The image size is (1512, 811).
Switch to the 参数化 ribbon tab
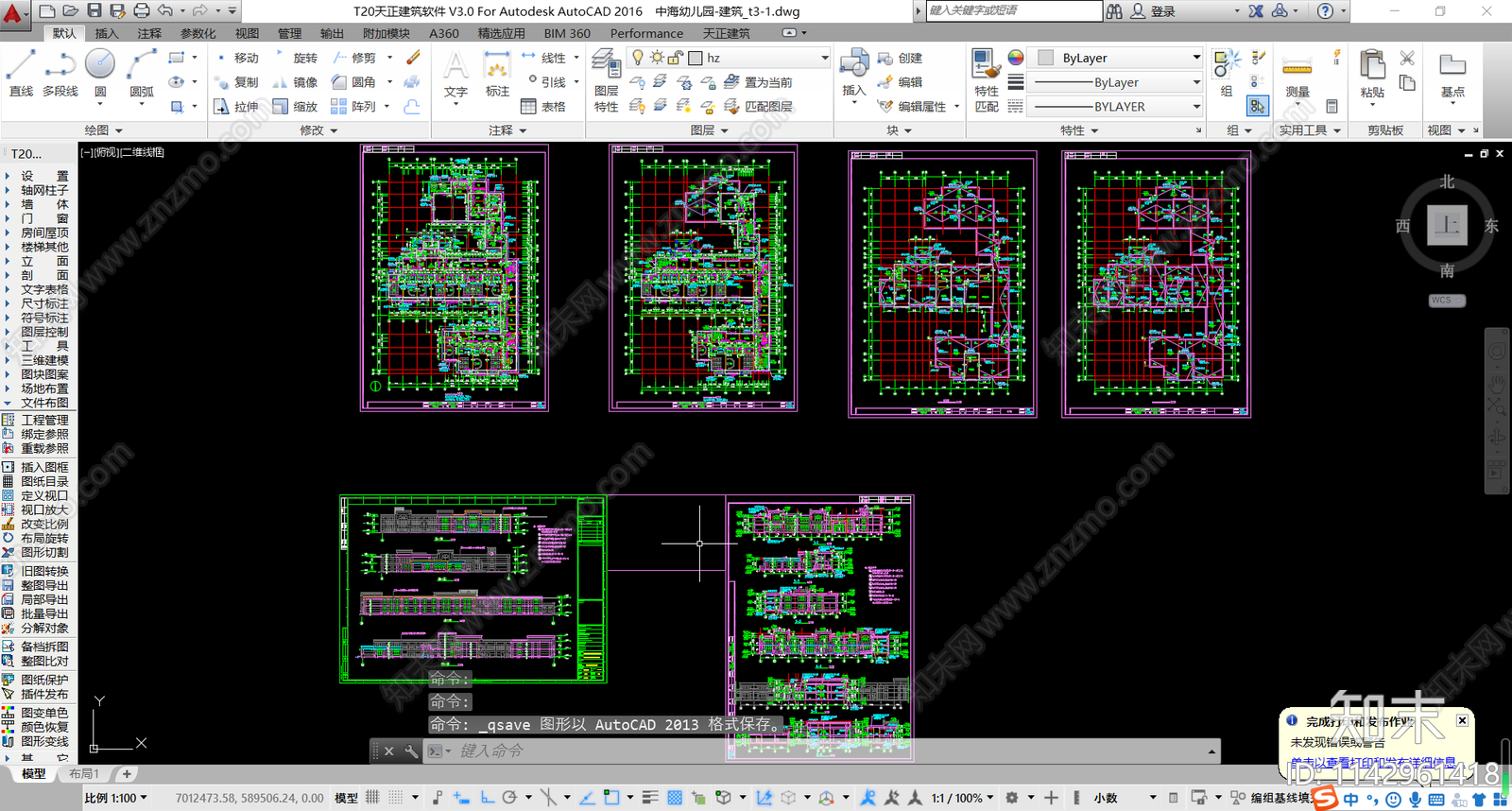coord(198,33)
